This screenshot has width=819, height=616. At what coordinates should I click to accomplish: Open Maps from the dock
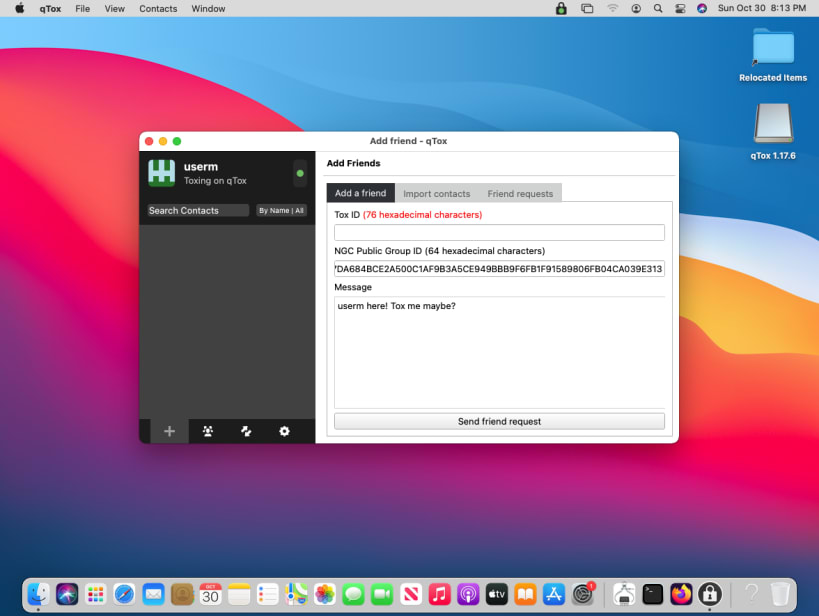pos(296,594)
